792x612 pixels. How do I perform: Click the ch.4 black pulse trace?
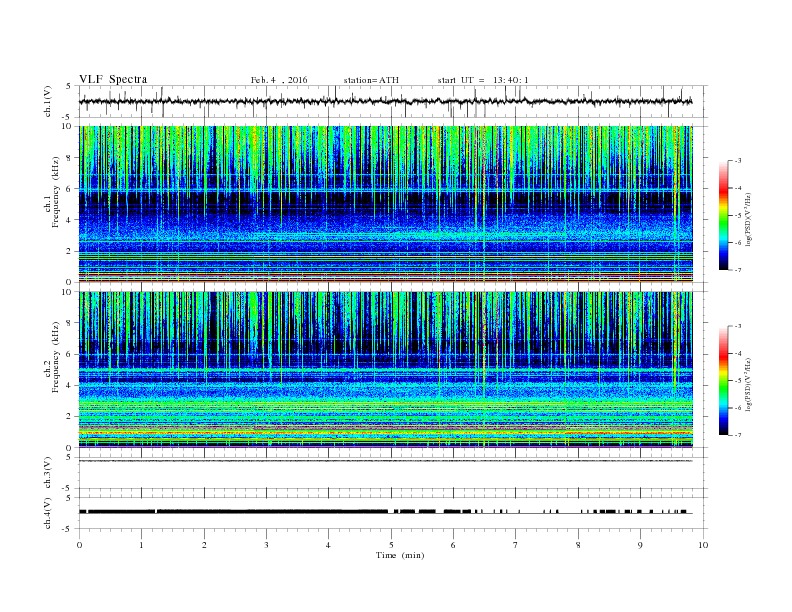point(385,512)
